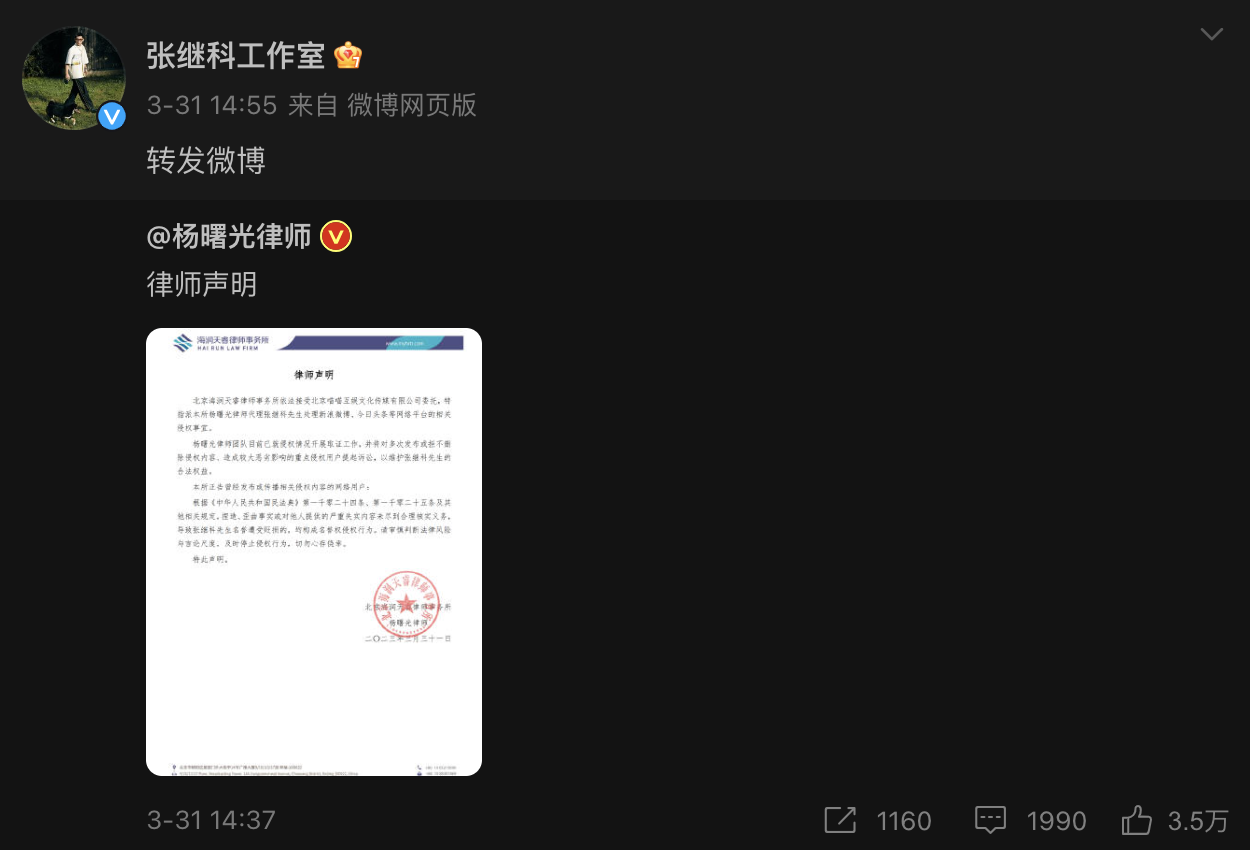
Task: Open the original post 3-31 14:37 timestamp
Action: coord(211,821)
